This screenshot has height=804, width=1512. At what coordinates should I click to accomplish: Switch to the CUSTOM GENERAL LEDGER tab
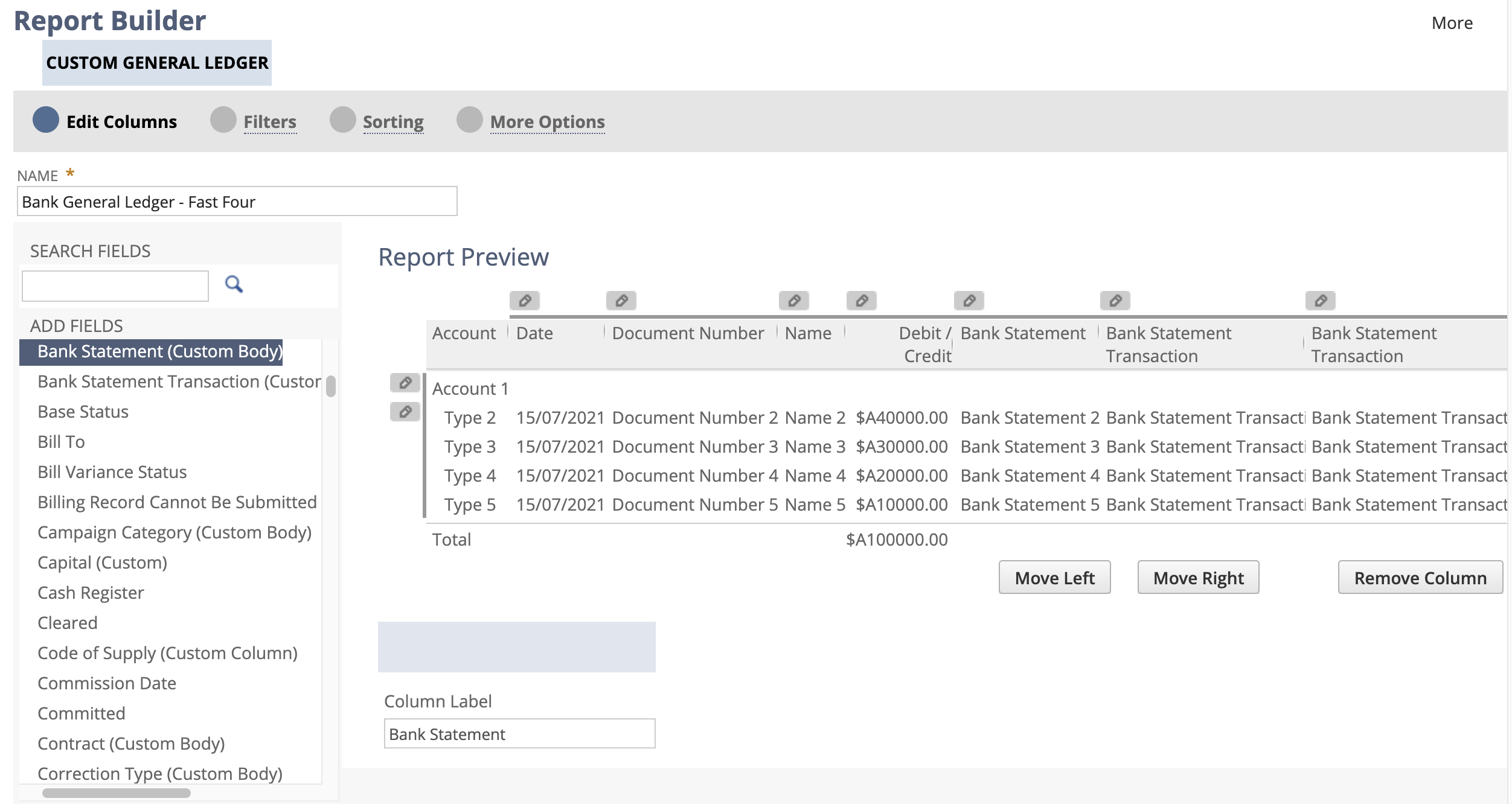[x=158, y=62]
